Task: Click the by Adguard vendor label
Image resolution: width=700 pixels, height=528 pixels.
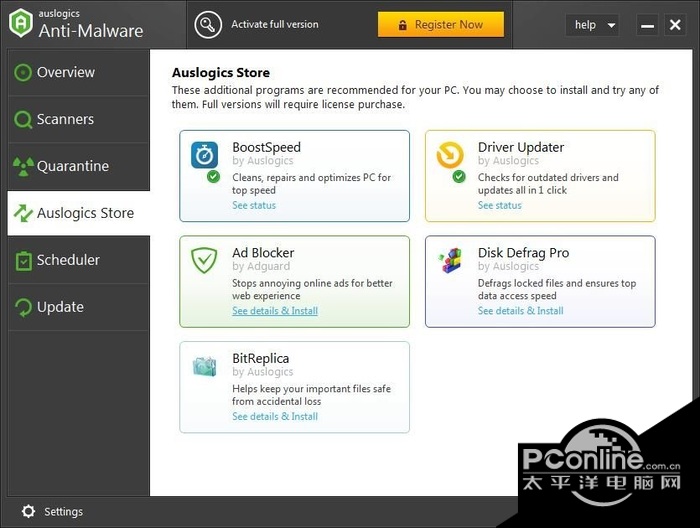Action: click(x=261, y=266)
